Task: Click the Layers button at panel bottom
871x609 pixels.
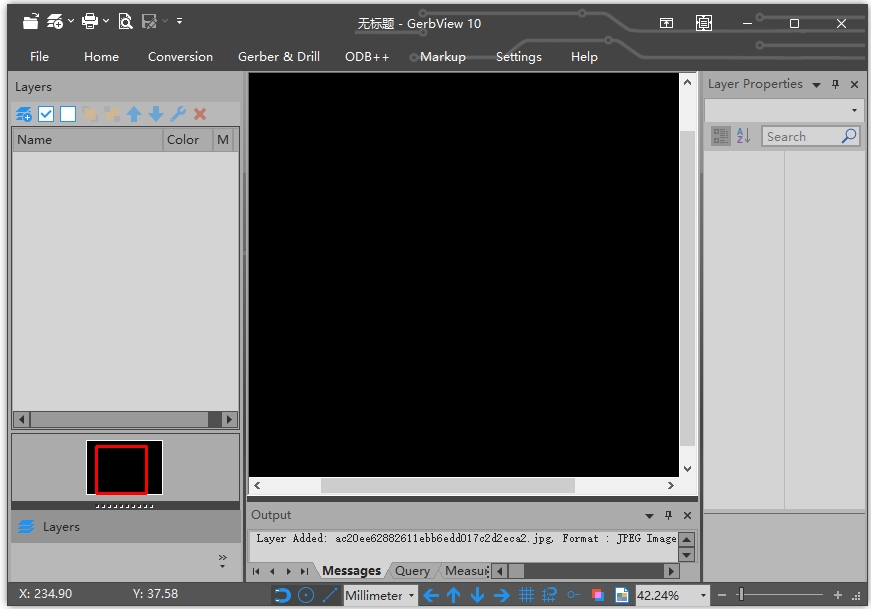Action: 60,527
